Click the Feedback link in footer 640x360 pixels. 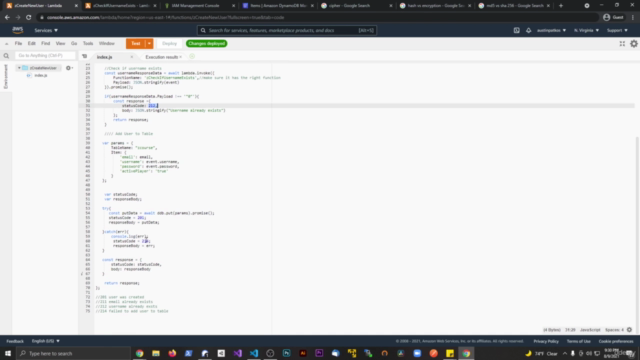pyautogui.click(x=15, y=341)
